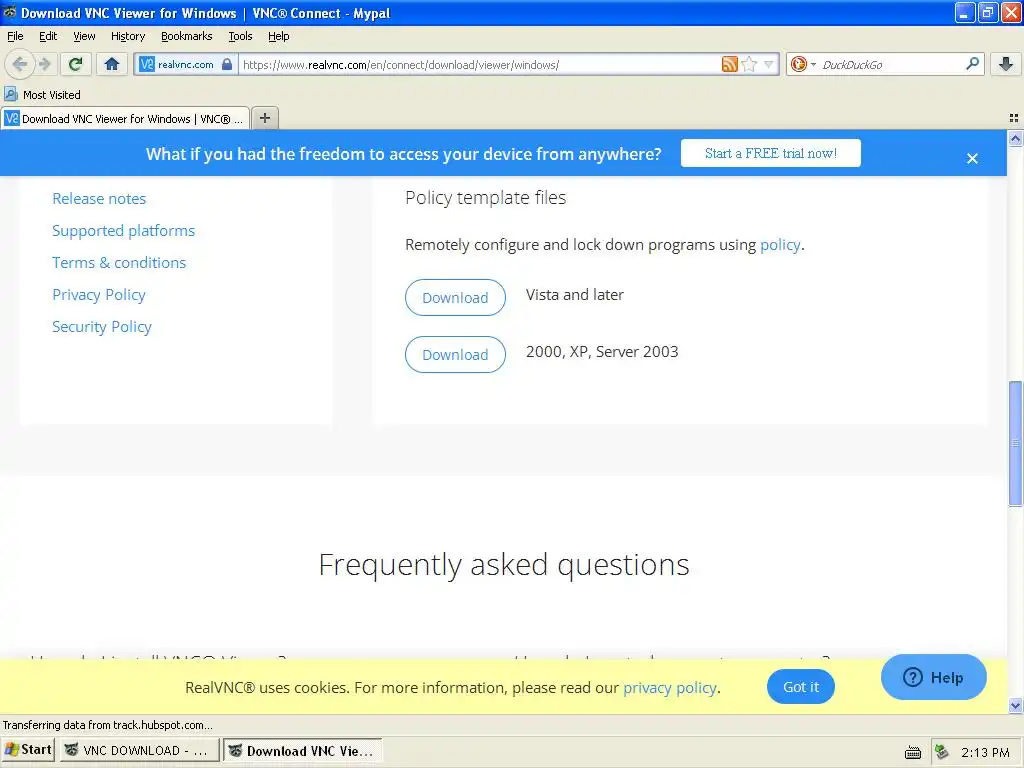Open the Most Visited bookmarks folder
The width and height of the screenshot is (1024, 768).
click(42, 95)
